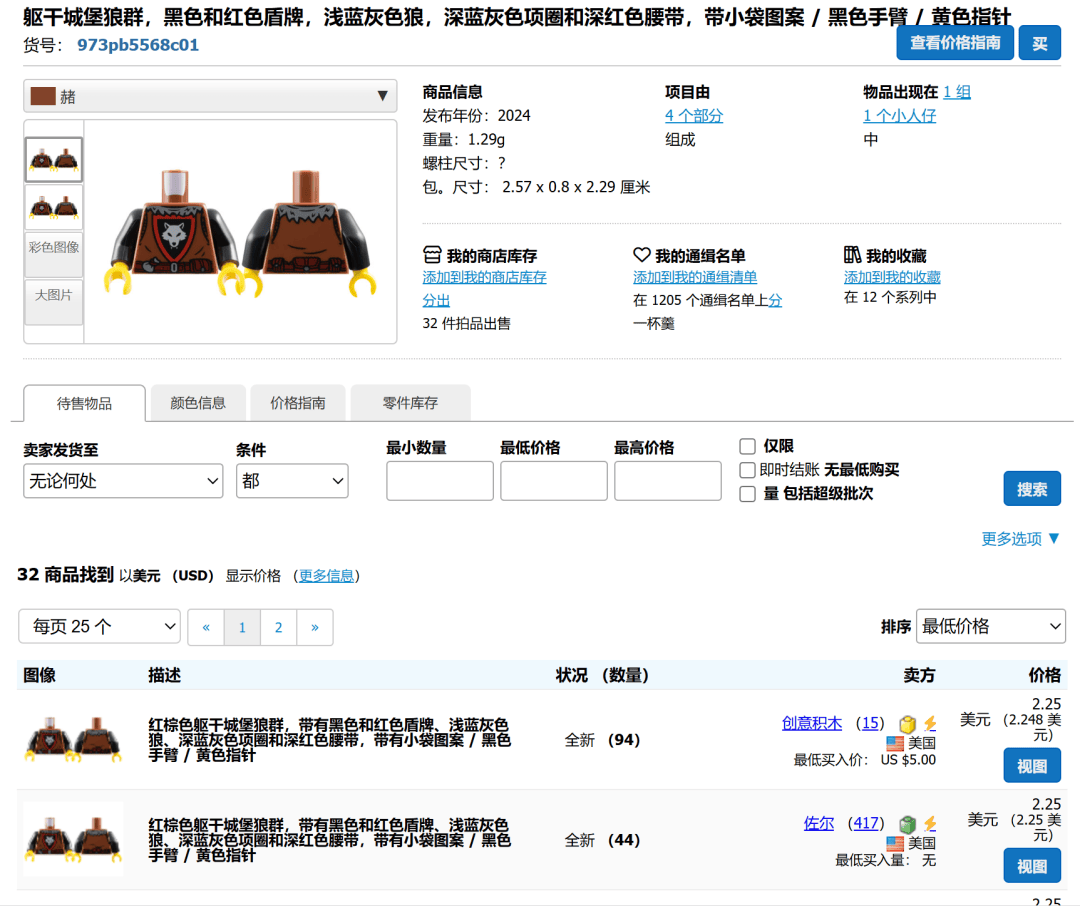Open the 赭 color selector with brown swatch
The image size is (1080, 906).
(x=210, y=96)
